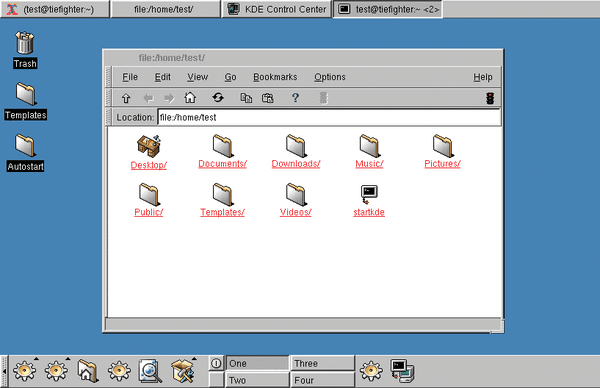Click the Documents/ link label
Screen dimensions: 600x388
[223, 164]
